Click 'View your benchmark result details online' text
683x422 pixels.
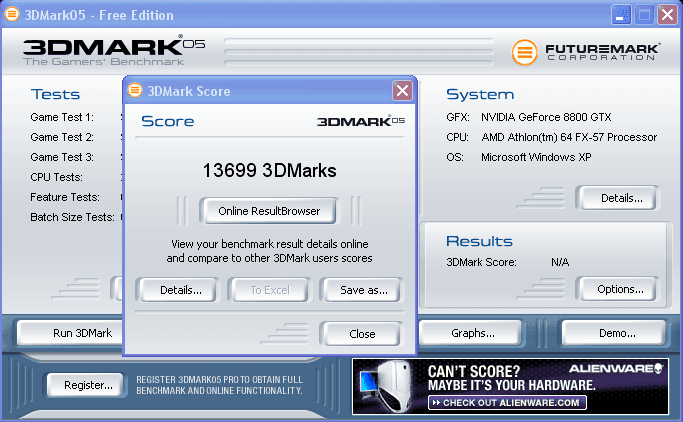[x=270, y=244]
